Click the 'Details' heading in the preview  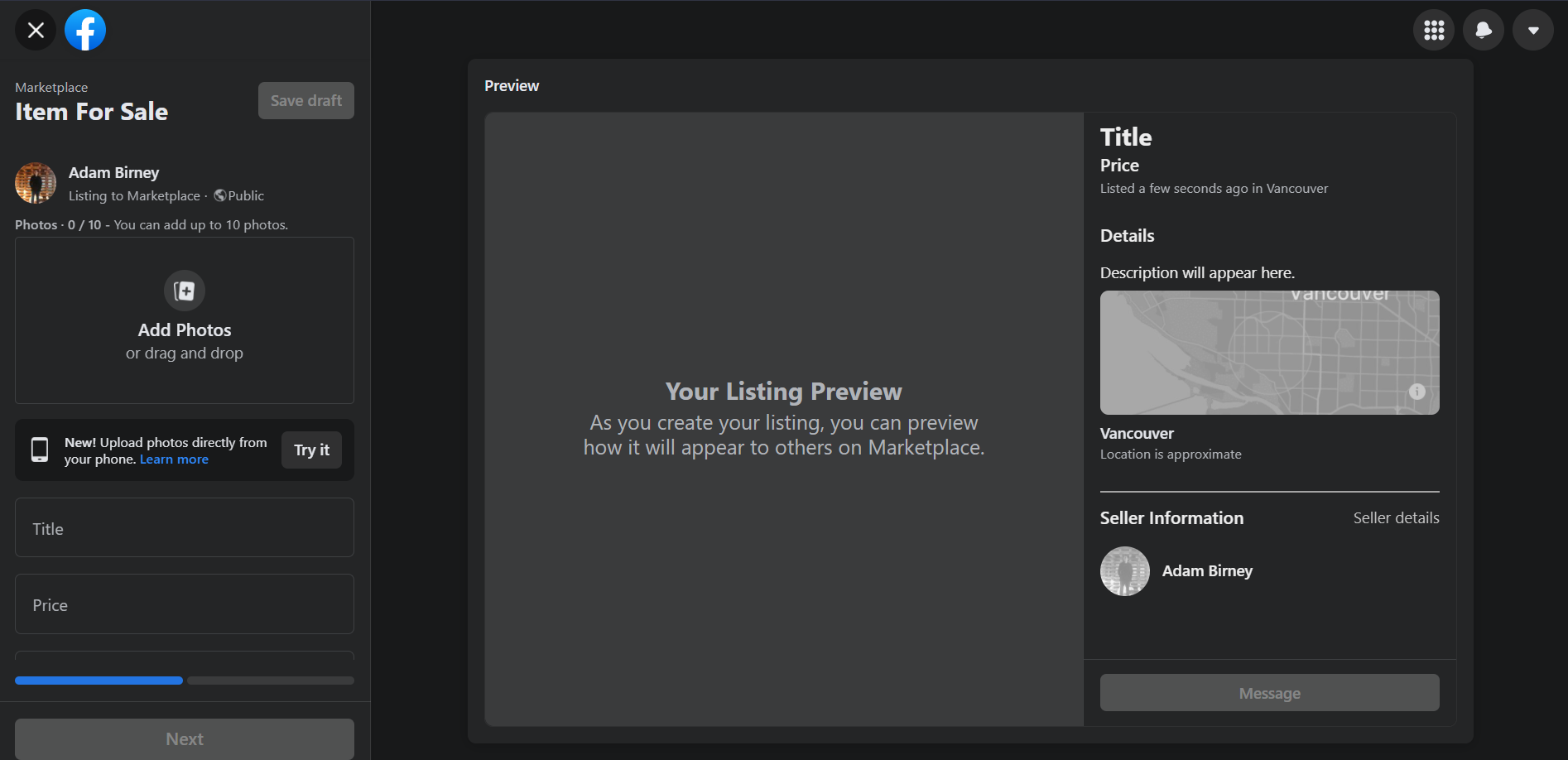(x=1127, y=236)
